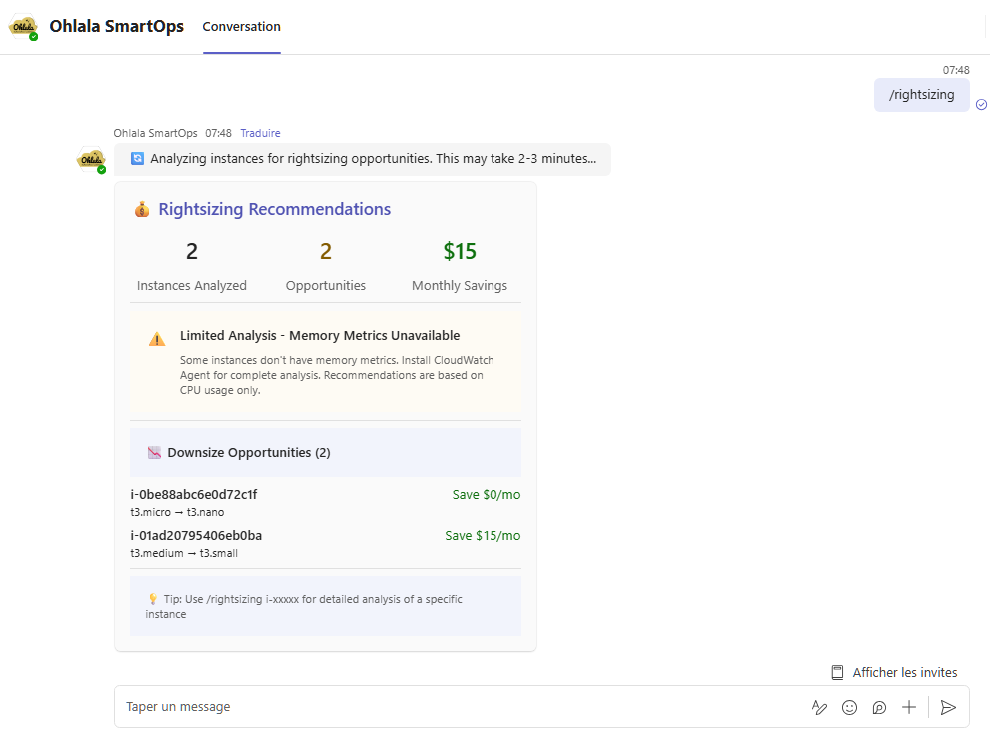Click the warning triangle in the Limited Analysis banner
990x732 pixels.
tap(156, 338)
